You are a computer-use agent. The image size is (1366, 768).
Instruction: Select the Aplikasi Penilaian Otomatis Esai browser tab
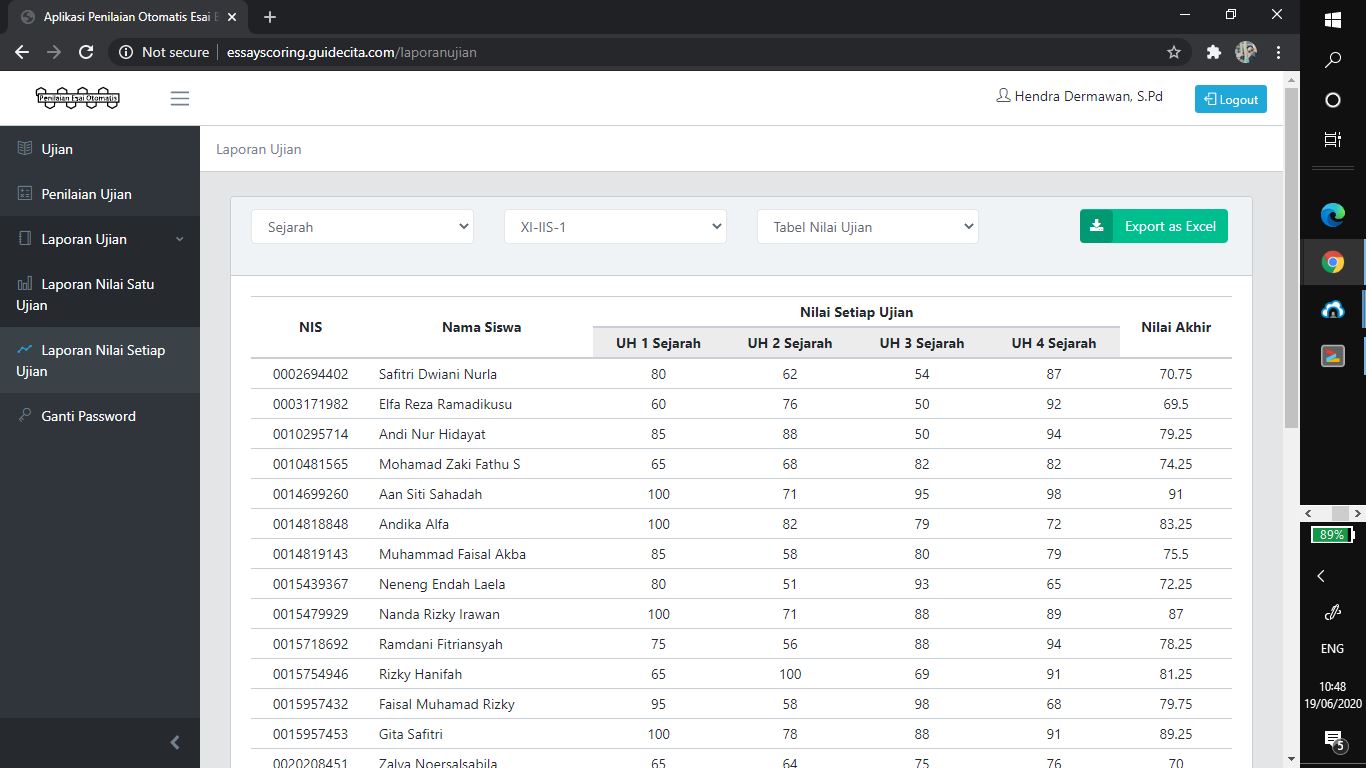pyautogui.click(x=128, y=17)
